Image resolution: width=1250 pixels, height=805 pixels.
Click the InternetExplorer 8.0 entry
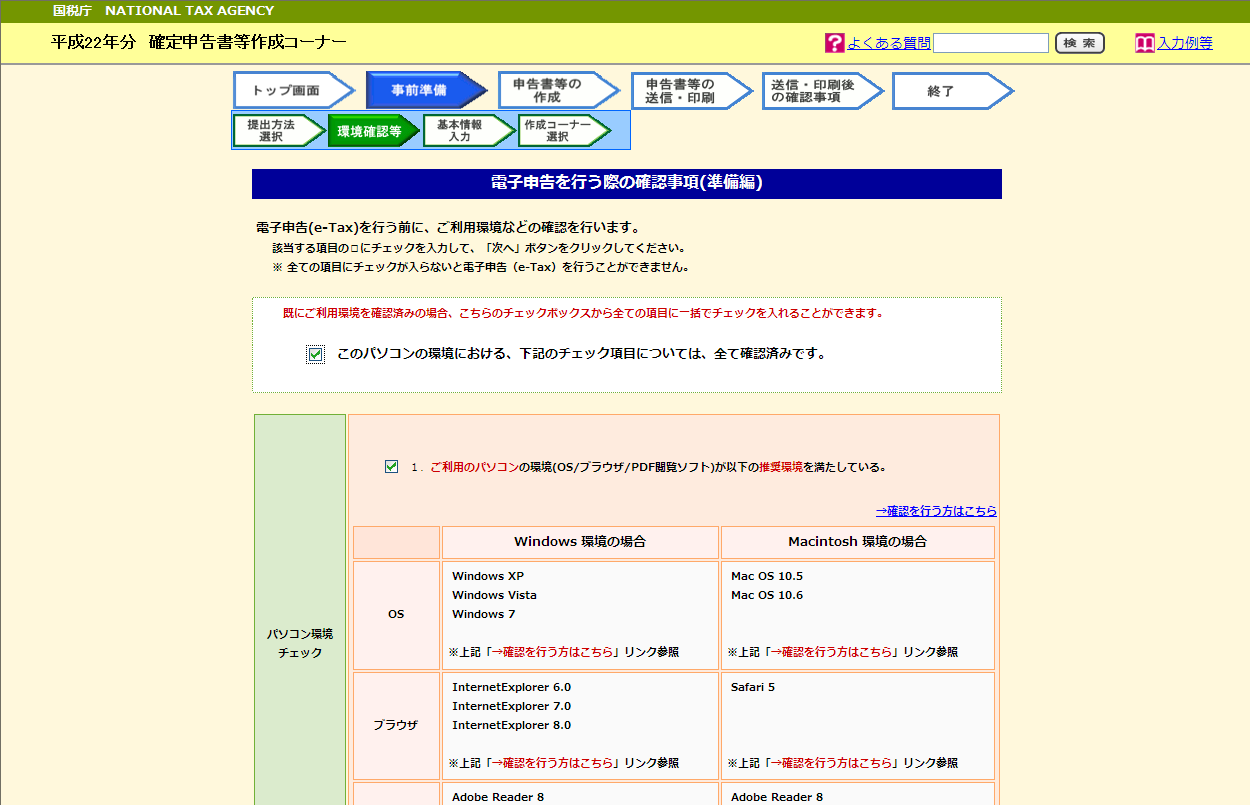512,725
